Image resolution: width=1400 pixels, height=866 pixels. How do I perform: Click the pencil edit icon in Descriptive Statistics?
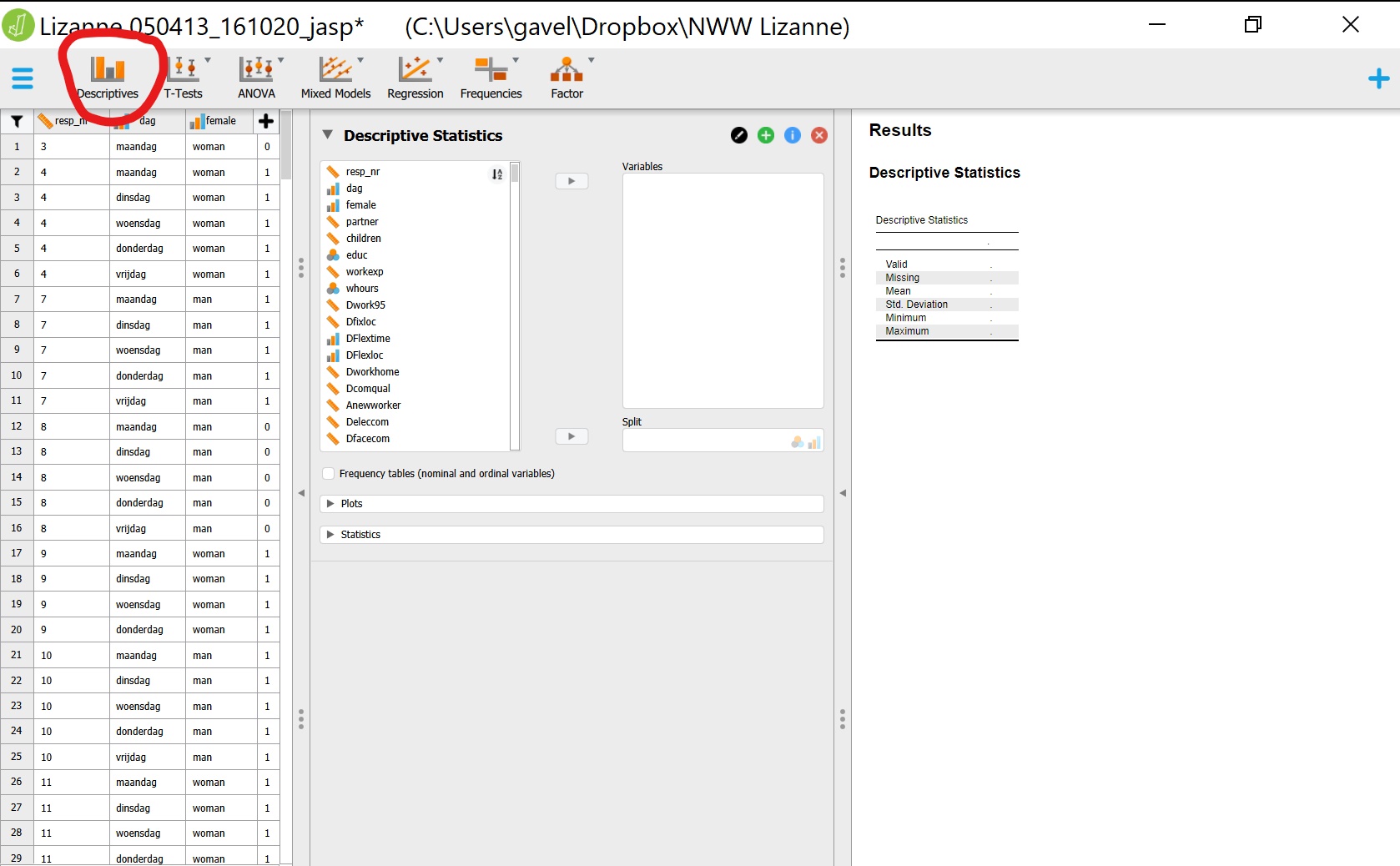click(738, 134)
